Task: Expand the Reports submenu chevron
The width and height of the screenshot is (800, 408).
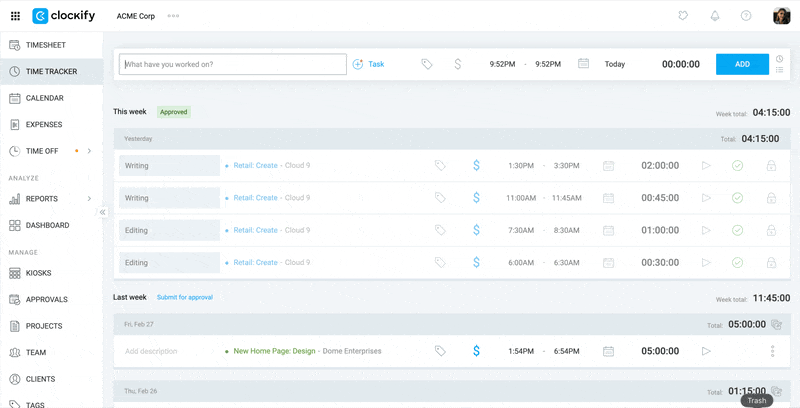Action: pyautogui.click(x=90, y=199)
